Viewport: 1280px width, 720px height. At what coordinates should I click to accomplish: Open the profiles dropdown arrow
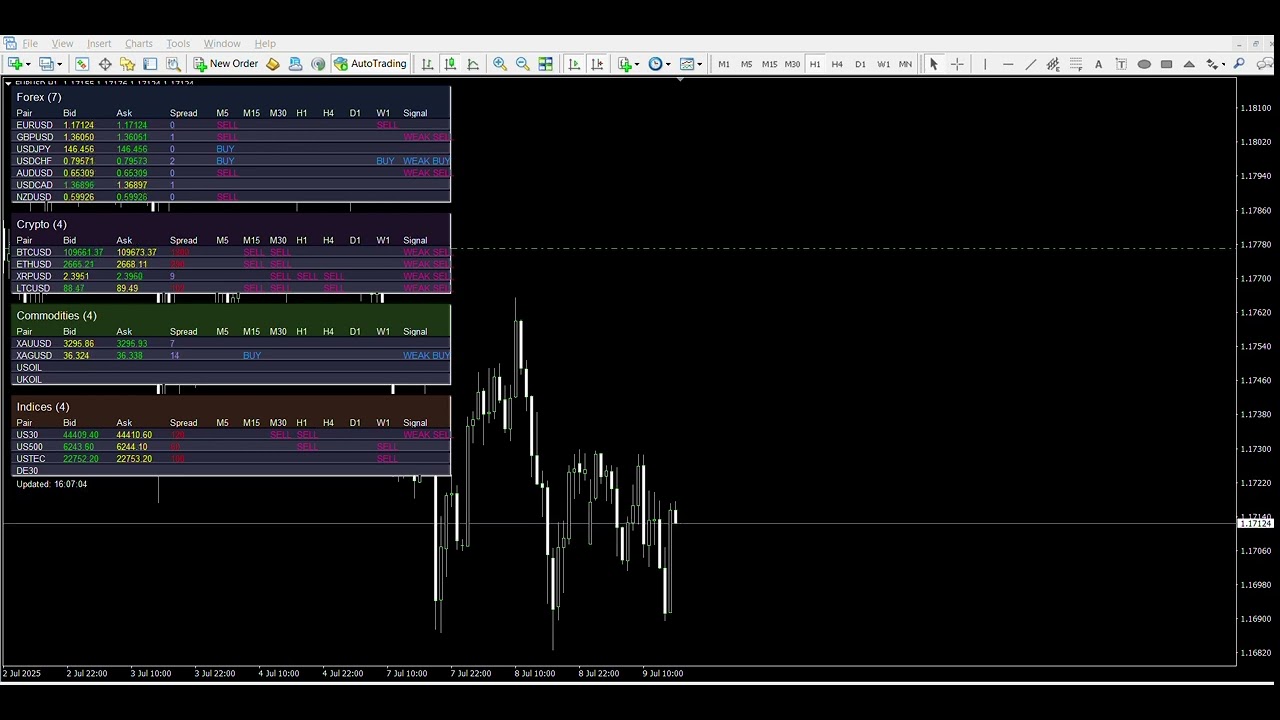pyautogui.click(x=59, y=64)
